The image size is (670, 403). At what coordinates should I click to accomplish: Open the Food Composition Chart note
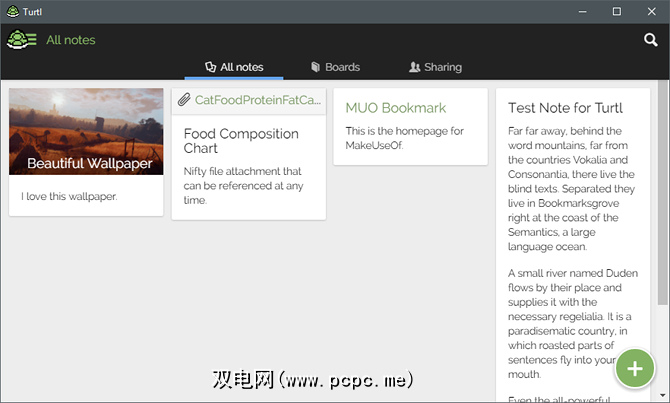coord(241,141)
